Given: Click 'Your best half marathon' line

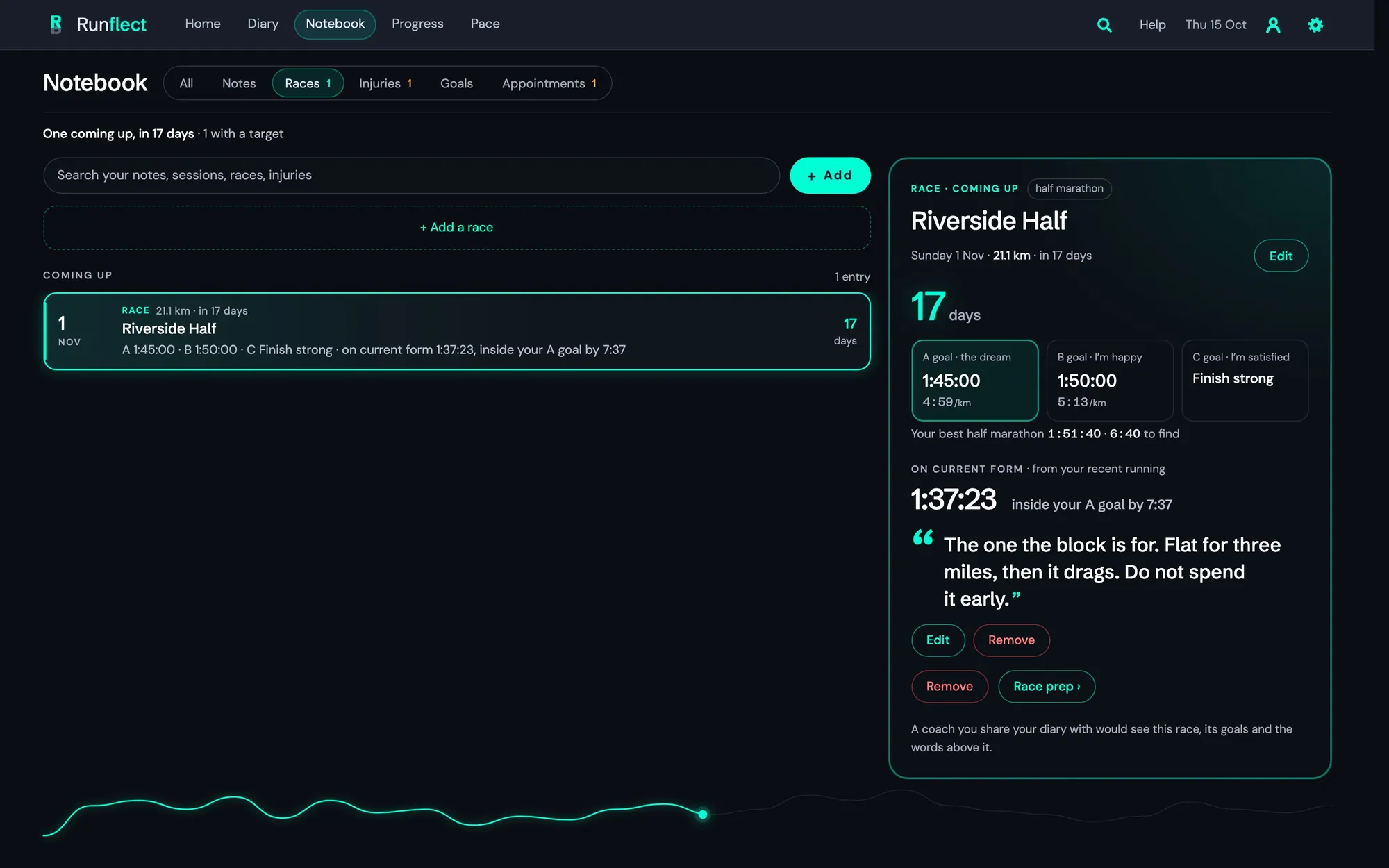Looking at the screenshot, I should click(x=1045, y=434).
